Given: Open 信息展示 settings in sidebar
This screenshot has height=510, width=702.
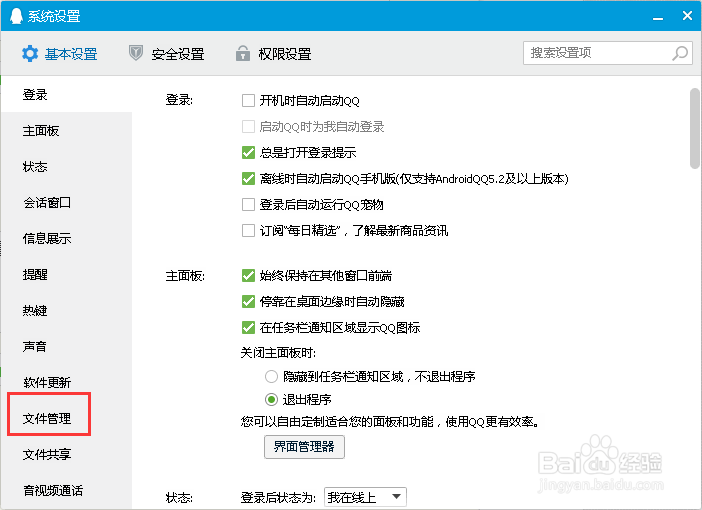Looking at the screenshot, I should [x=66, y=238].
